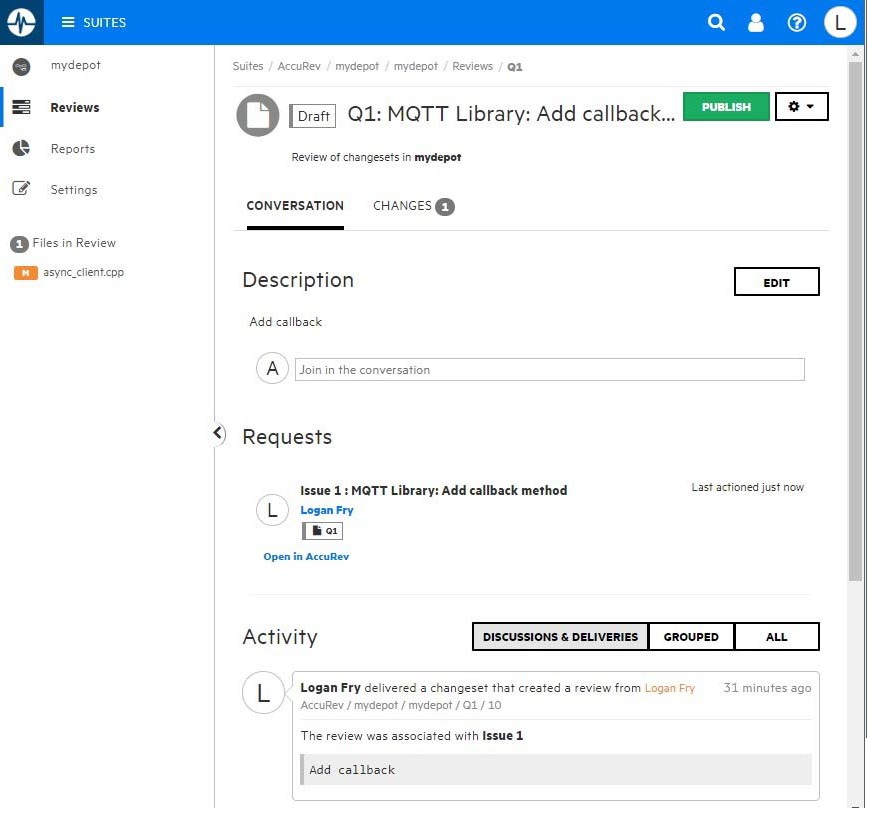The height and width of the screenshot is (815, 869).
Task: Click the mydepot depot icon in sidebar
Action: 21,66
